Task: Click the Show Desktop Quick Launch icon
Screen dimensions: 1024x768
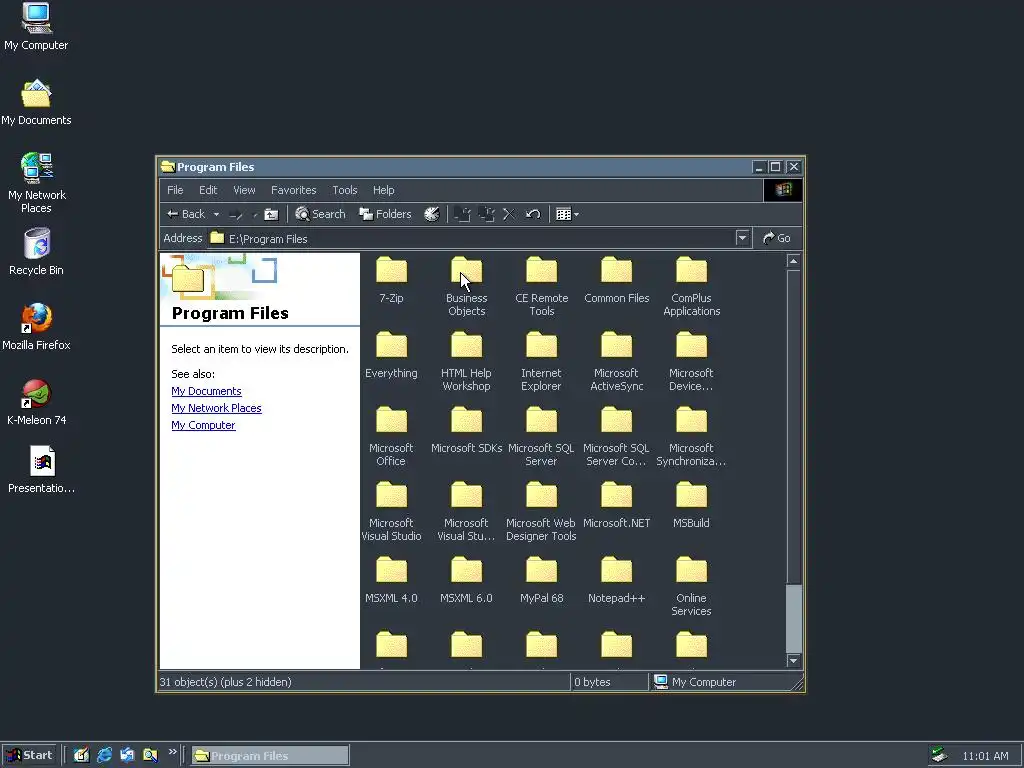Action: [x=82, y=756]
